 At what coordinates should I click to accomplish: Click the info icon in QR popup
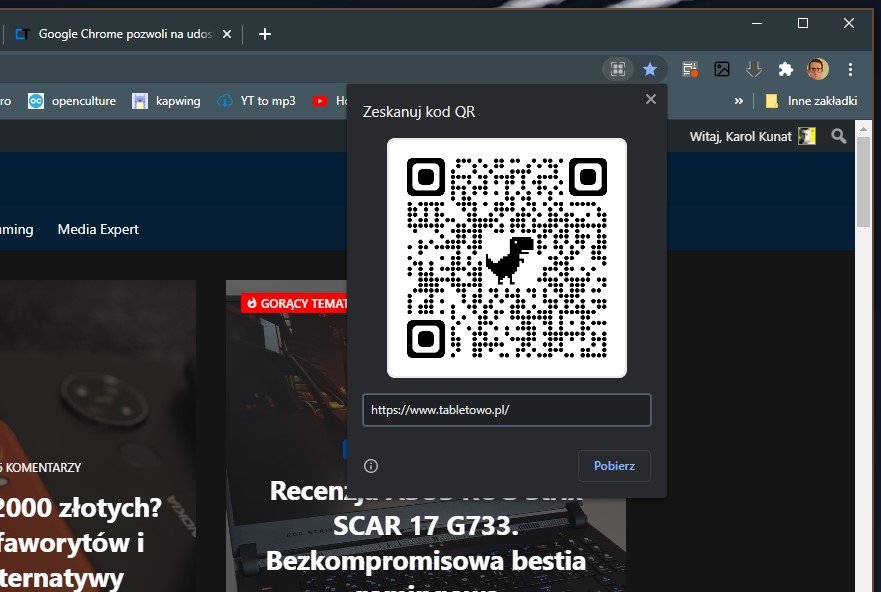(x=371, y=466)
